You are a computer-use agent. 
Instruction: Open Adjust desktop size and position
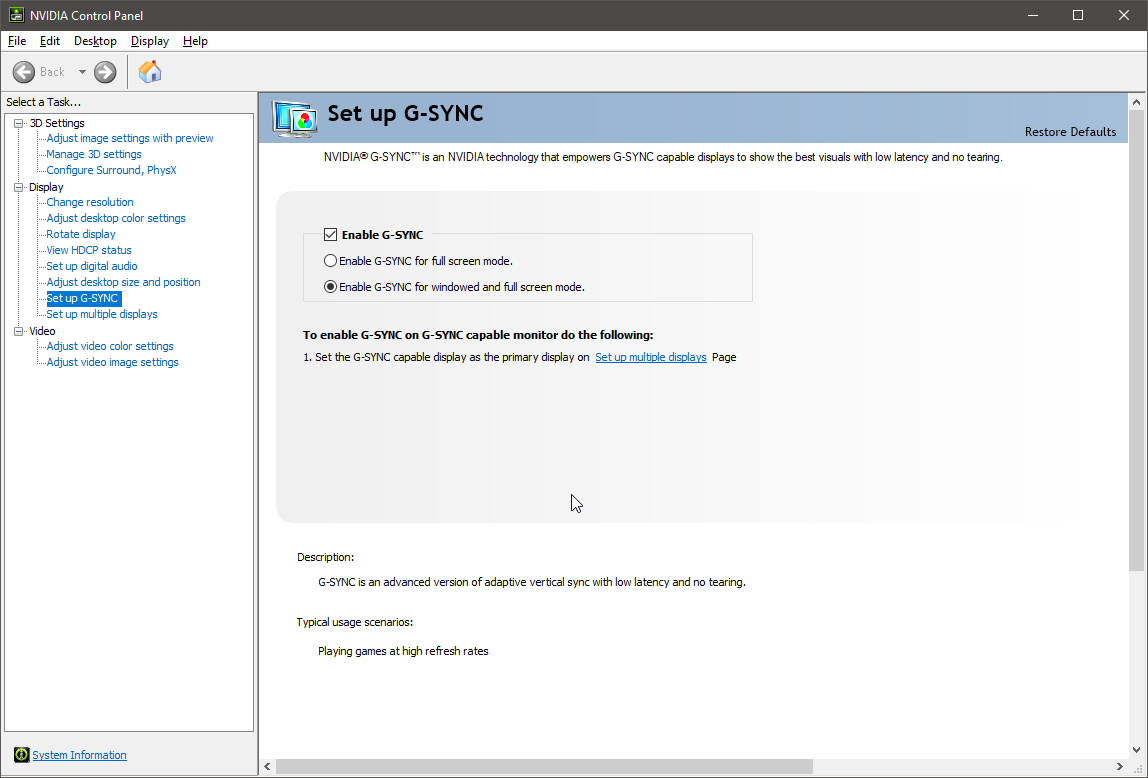coord(123,283)
